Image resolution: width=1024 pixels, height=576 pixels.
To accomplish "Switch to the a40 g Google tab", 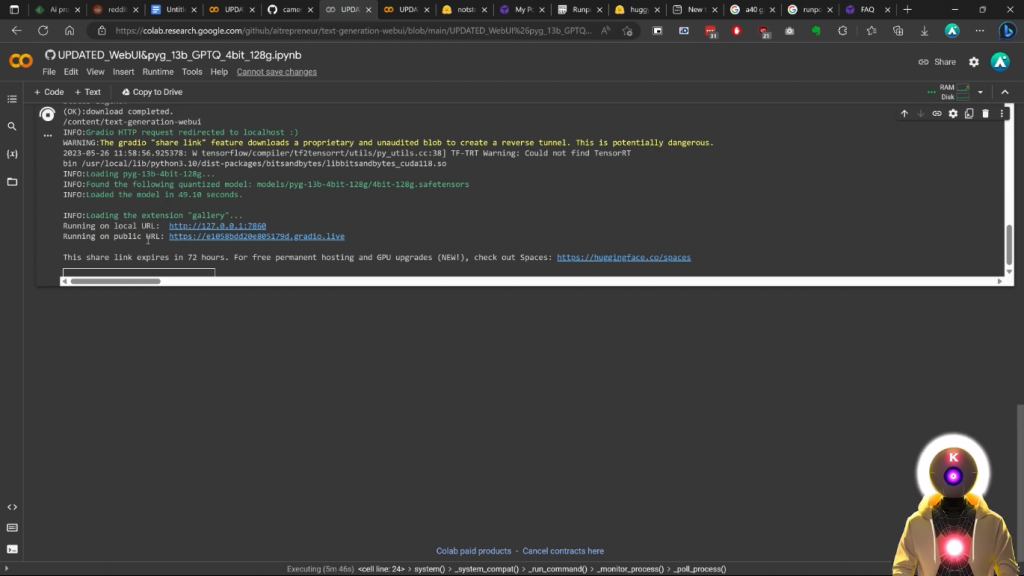I will pyautogui.click(x=752, y=10).
